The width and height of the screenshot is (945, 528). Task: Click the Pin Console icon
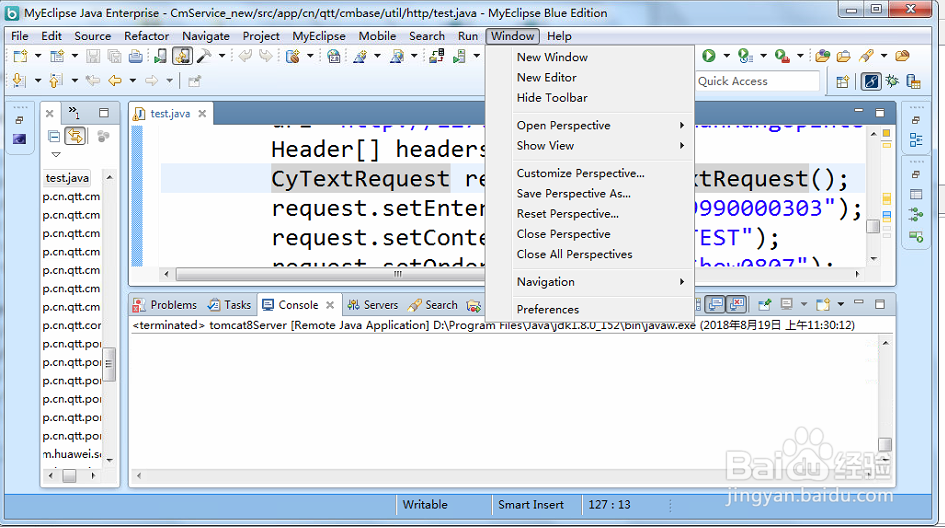click(765, 304)
